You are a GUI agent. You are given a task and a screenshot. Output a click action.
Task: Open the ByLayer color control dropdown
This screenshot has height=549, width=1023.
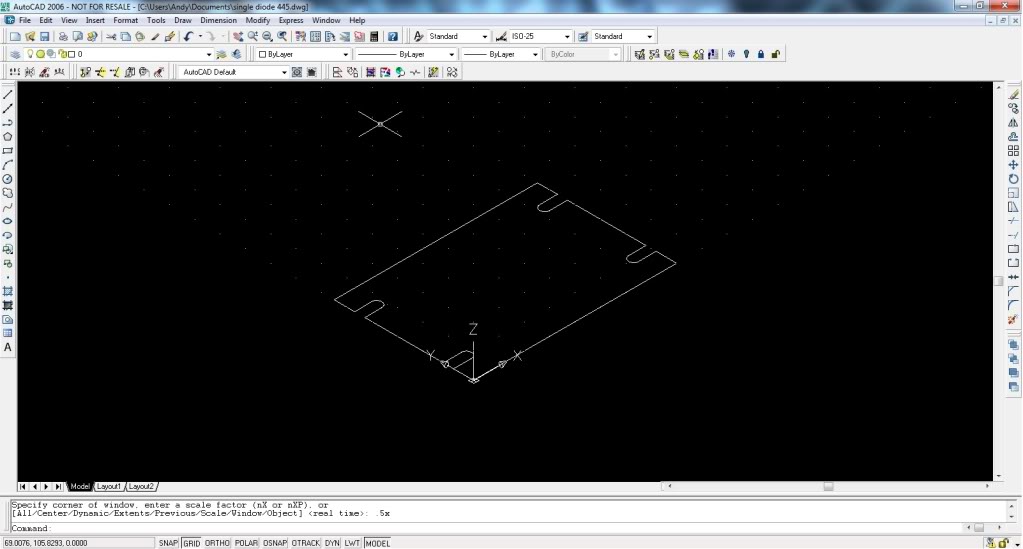(x=345, y=54)
